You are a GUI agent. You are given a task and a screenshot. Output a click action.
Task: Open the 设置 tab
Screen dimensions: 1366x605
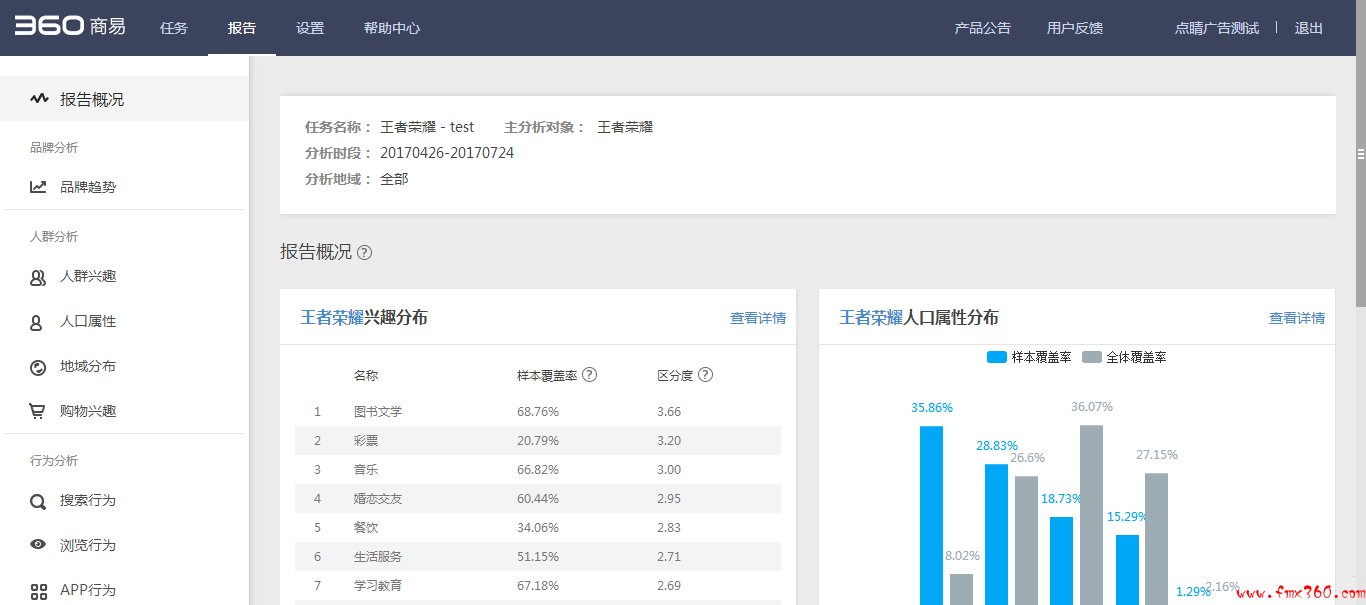click(310, 28)
